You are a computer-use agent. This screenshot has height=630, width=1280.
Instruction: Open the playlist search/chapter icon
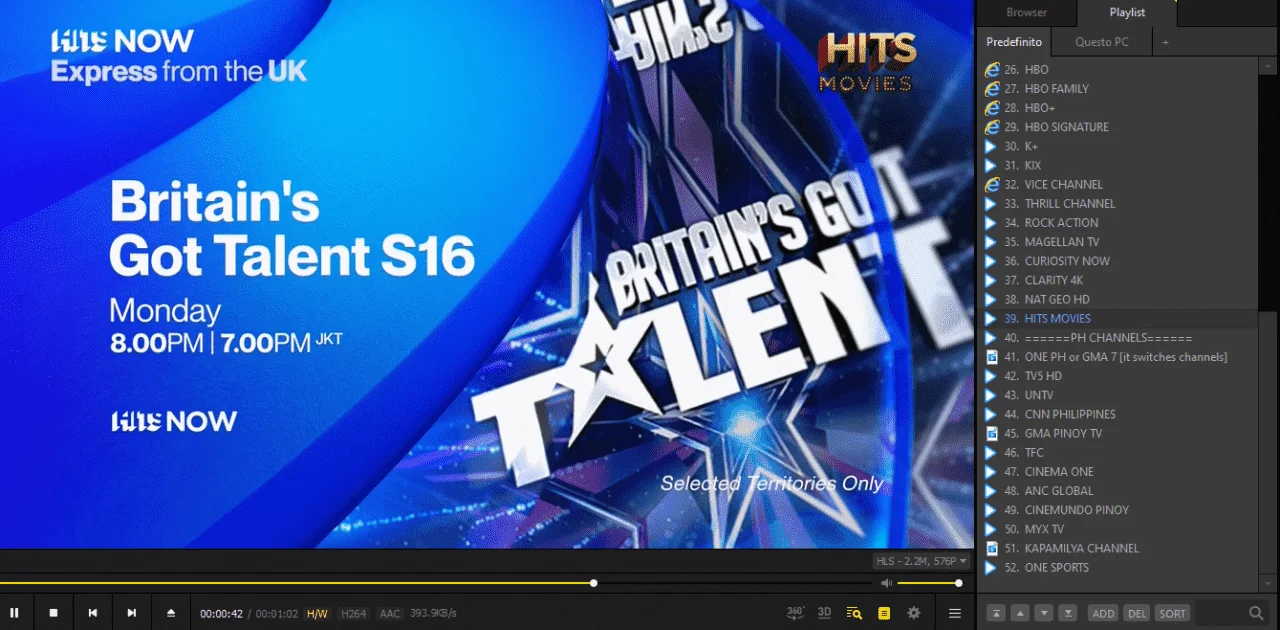(x=854, y=613)
